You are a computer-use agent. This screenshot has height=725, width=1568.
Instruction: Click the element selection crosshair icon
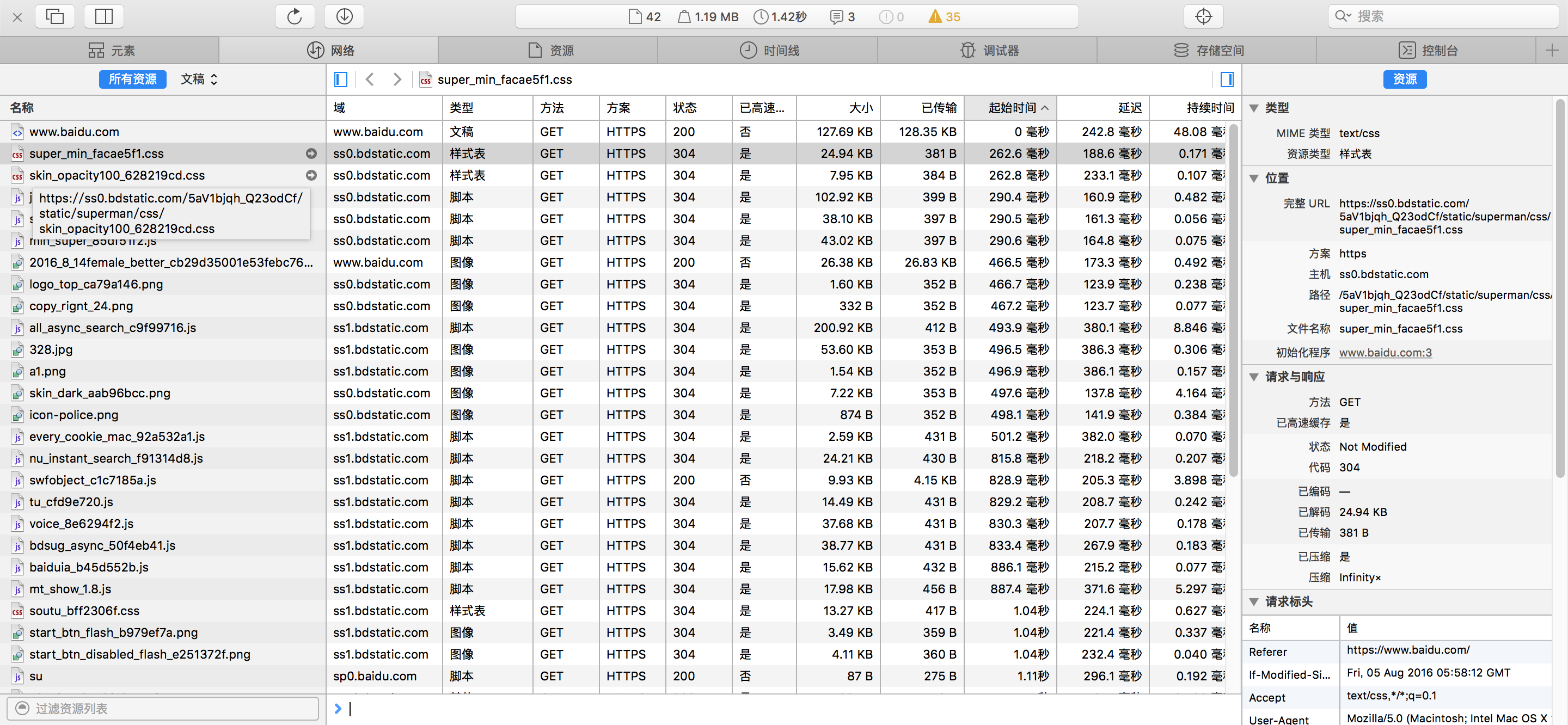point(1203,16)
